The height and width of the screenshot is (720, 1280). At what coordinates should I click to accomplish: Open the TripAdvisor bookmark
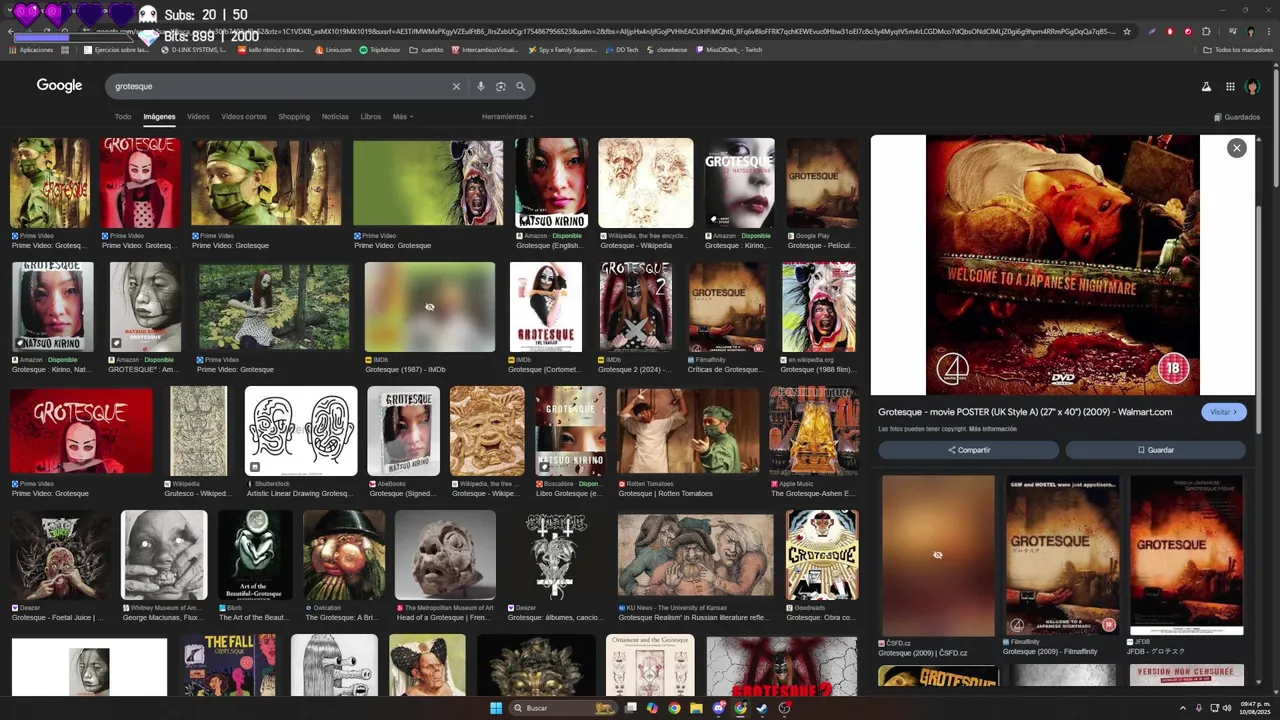(x=380, y=49)
